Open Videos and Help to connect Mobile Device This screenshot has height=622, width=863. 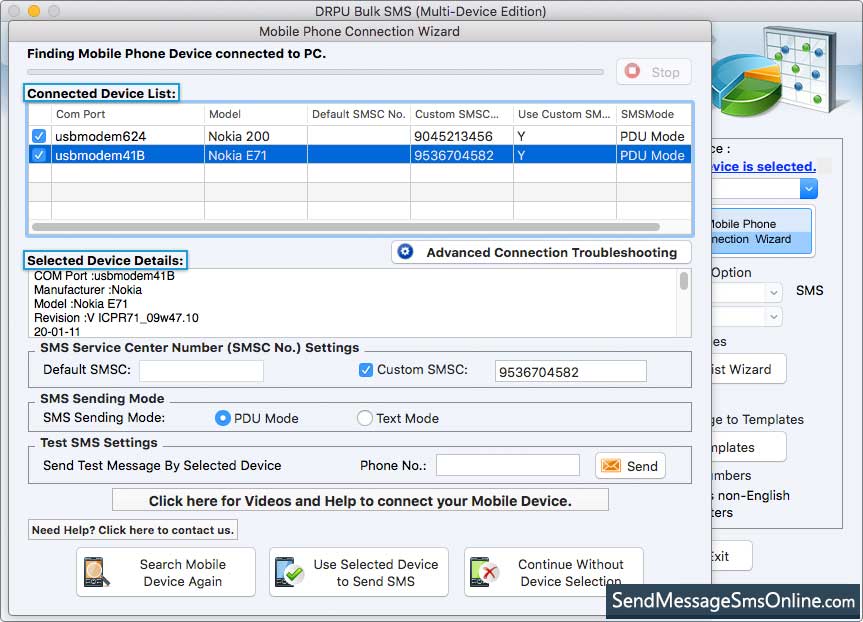[x=360, y=500]
